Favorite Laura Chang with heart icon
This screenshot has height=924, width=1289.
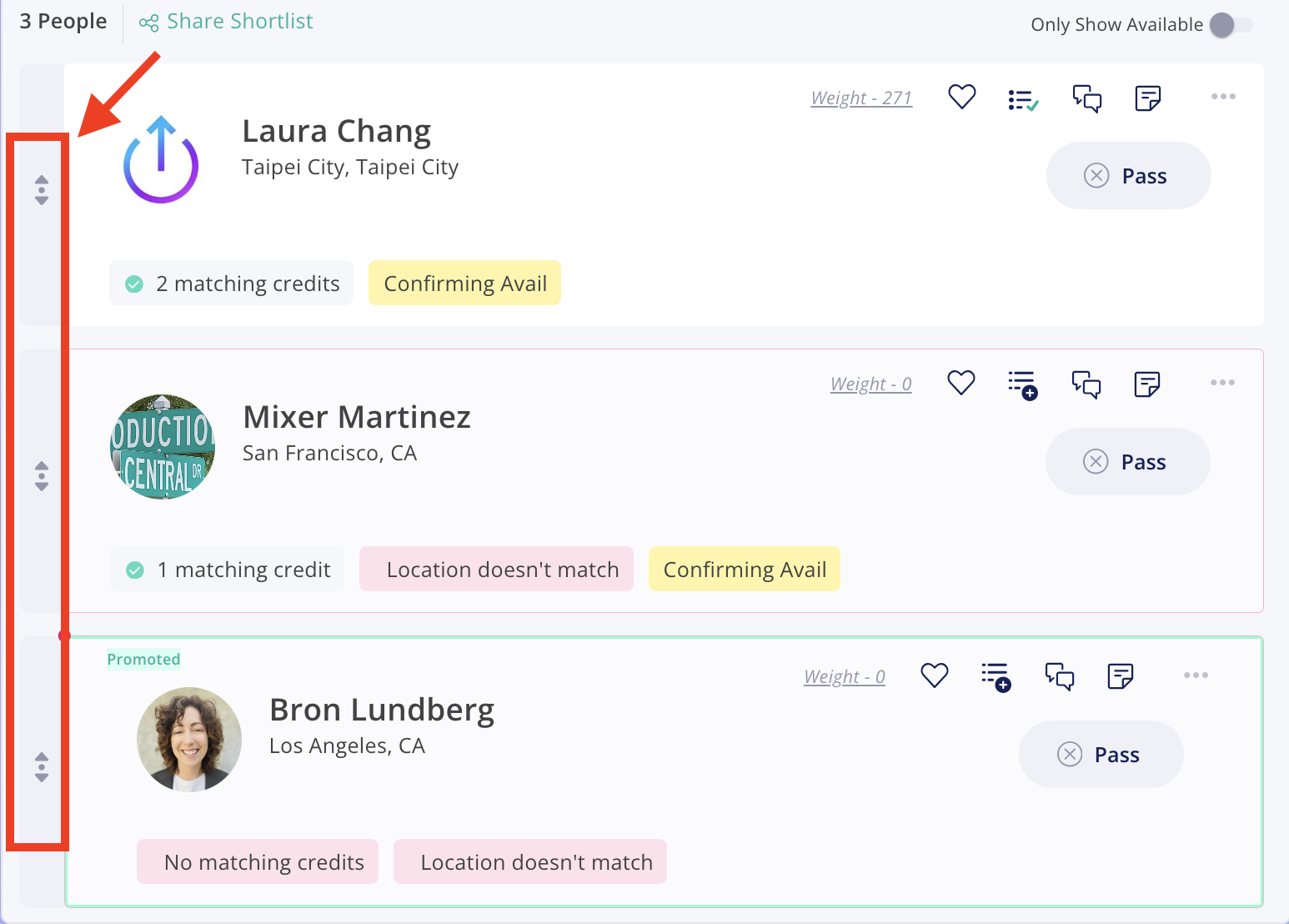coord(962,98)
